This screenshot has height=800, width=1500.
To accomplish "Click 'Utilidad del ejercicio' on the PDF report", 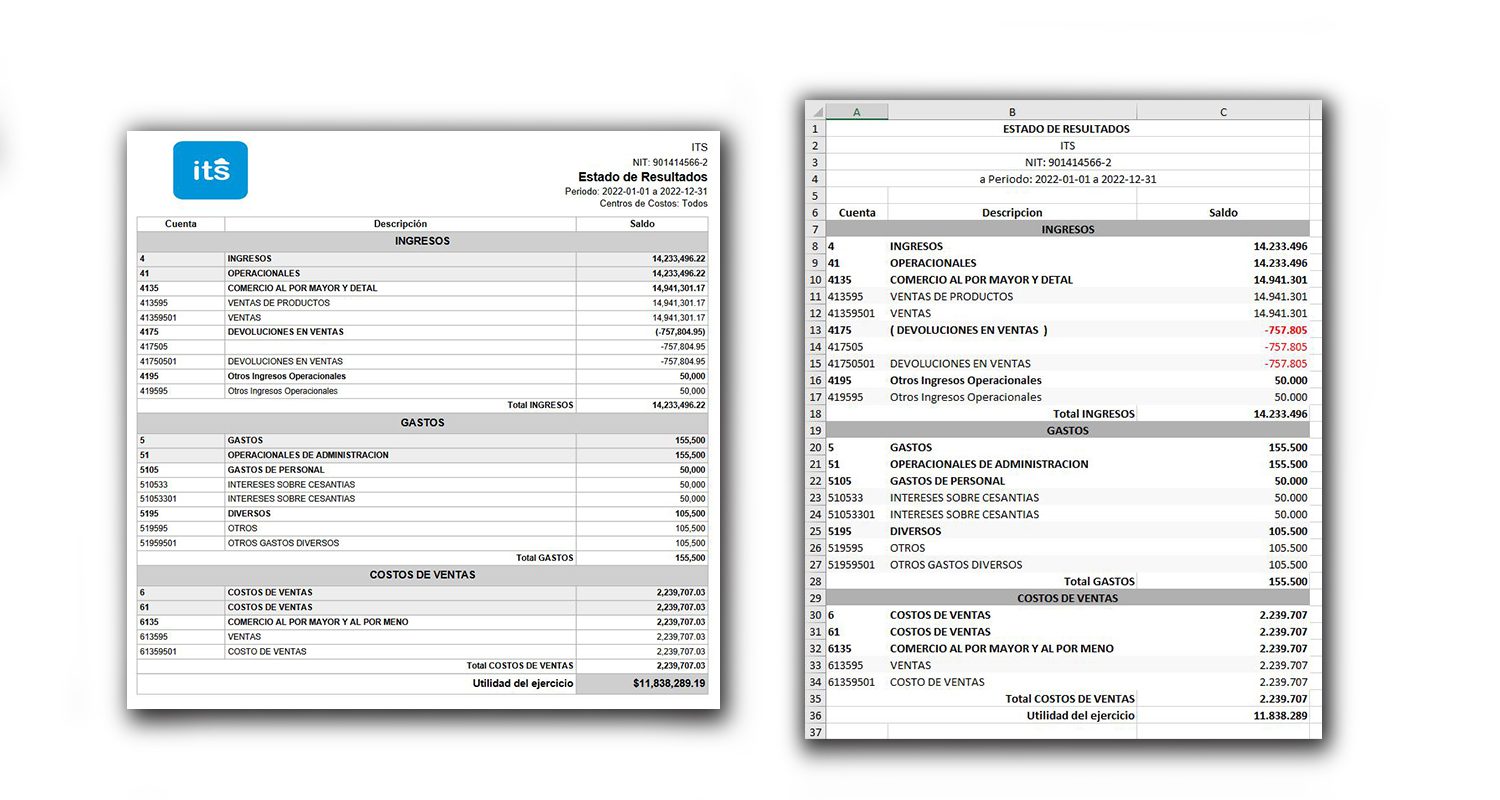I will tap(523, 684).
